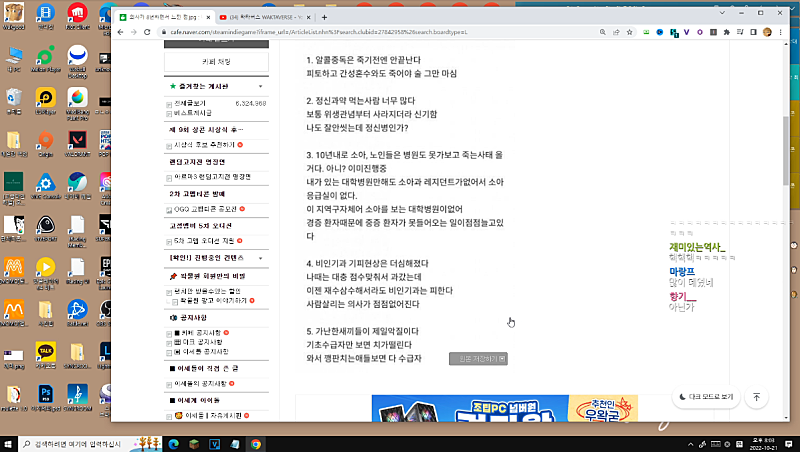This screenshot has width=800, height=452.
Task: Open the OGQ 고멤티콘 공모전 board
Action: click(x=206, y=209)
